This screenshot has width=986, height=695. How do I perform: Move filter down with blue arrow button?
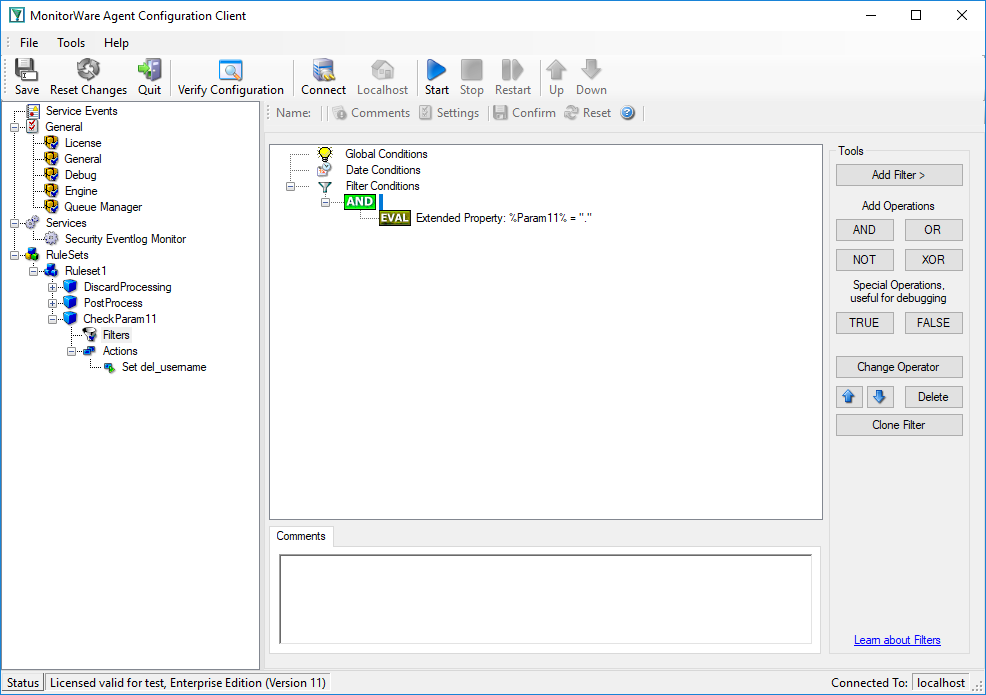coord(880,397)
